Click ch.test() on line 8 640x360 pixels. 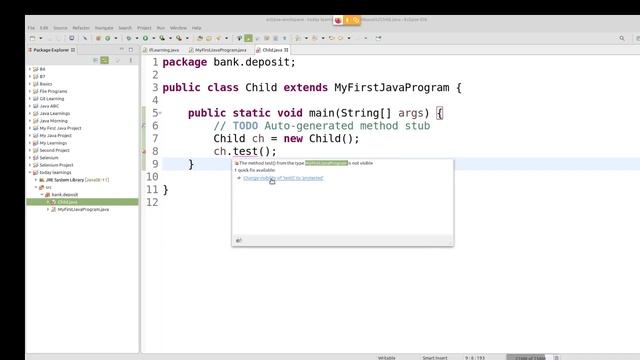[x=244, y=151]
